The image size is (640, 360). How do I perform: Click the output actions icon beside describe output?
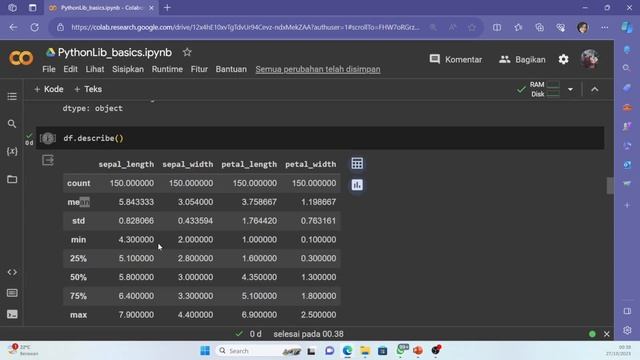coord(48,160)
